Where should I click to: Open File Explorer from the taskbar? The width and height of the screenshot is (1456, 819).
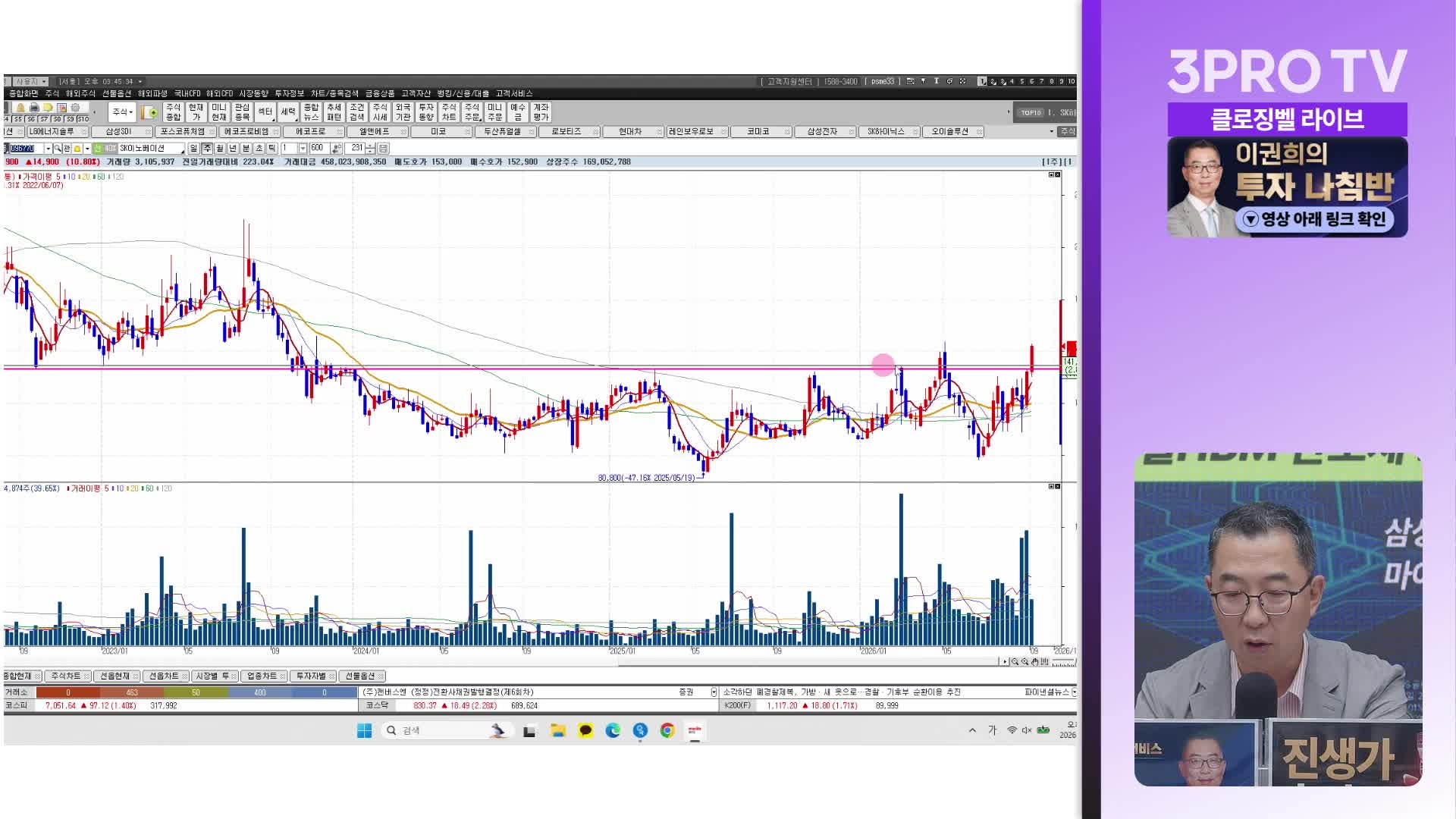pyautogui.click(x=558, y=730)
